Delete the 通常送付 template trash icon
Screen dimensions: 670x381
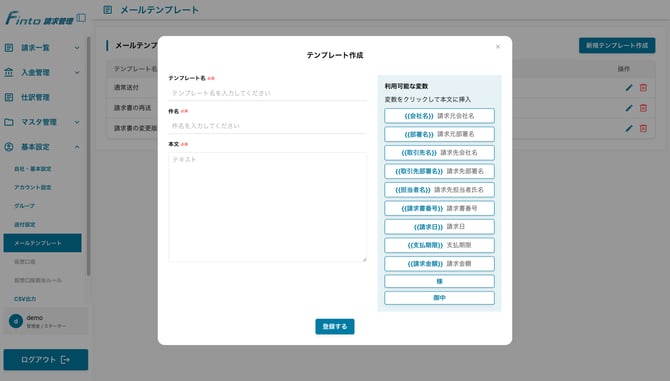tap(643, 88)
